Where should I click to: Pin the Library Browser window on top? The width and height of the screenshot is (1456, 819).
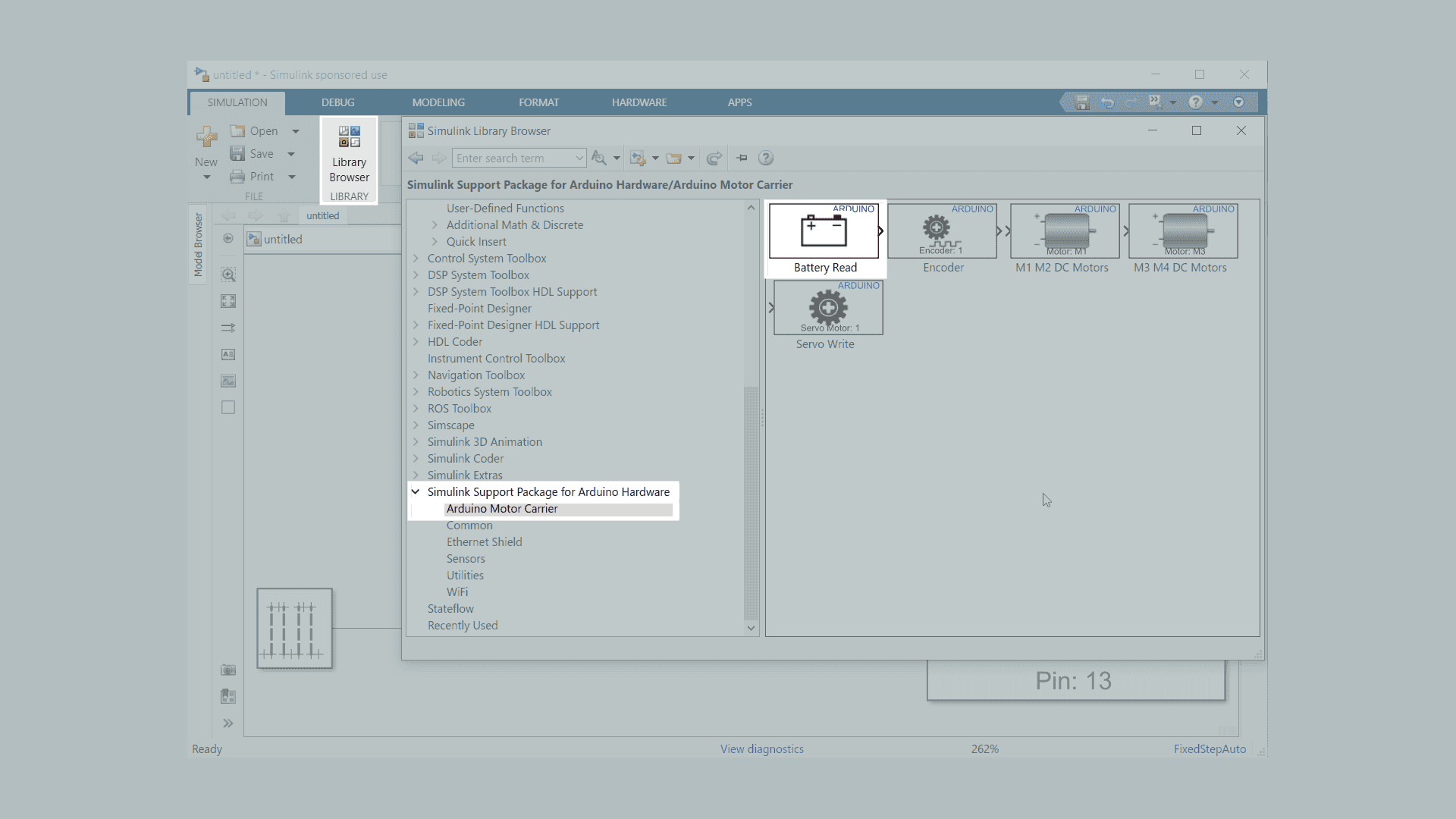click(742, 158)
